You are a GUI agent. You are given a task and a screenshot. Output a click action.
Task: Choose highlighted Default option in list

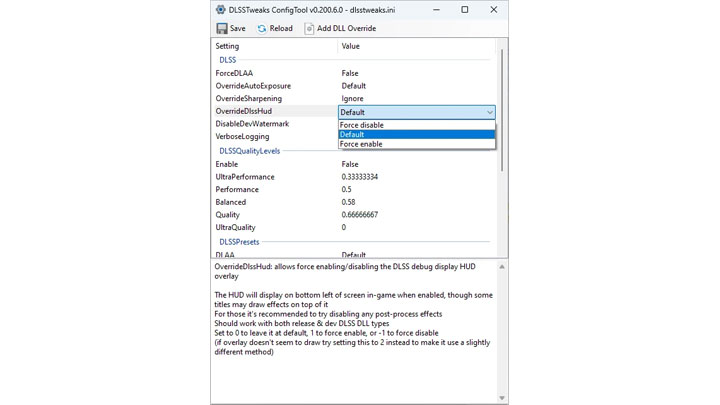tap(416, 135)
